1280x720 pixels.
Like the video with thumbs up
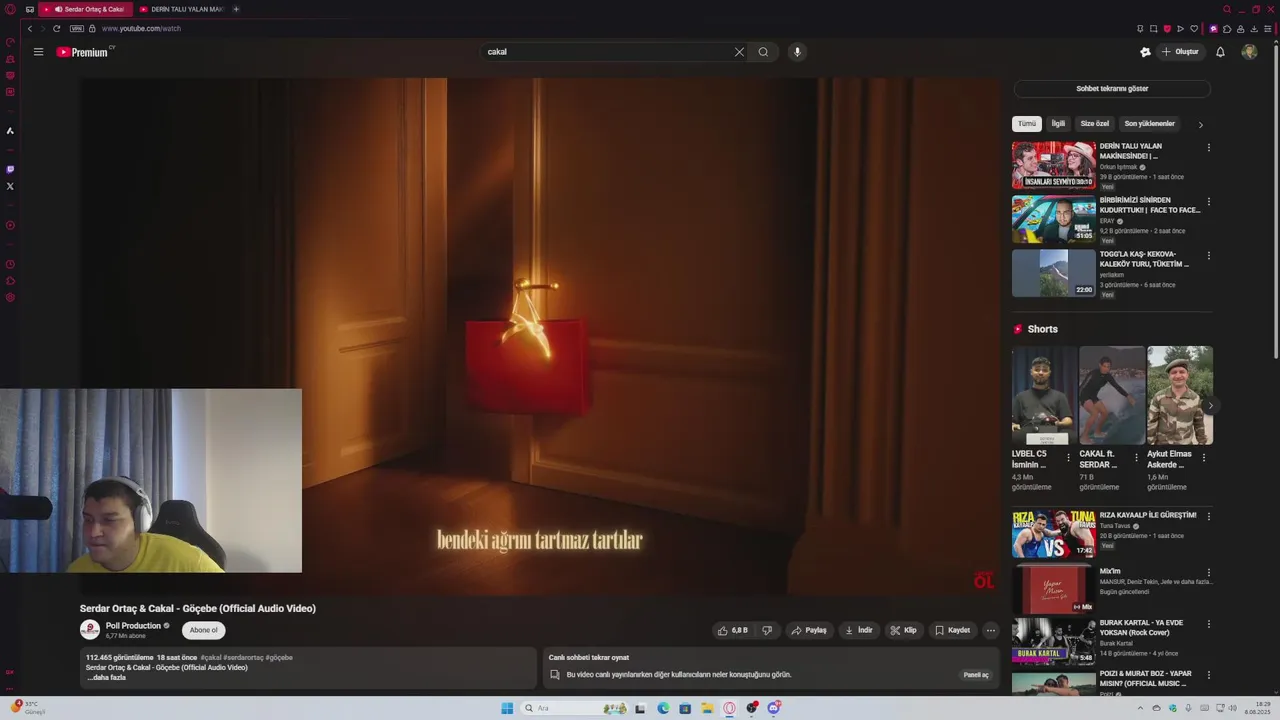[734, 630]
